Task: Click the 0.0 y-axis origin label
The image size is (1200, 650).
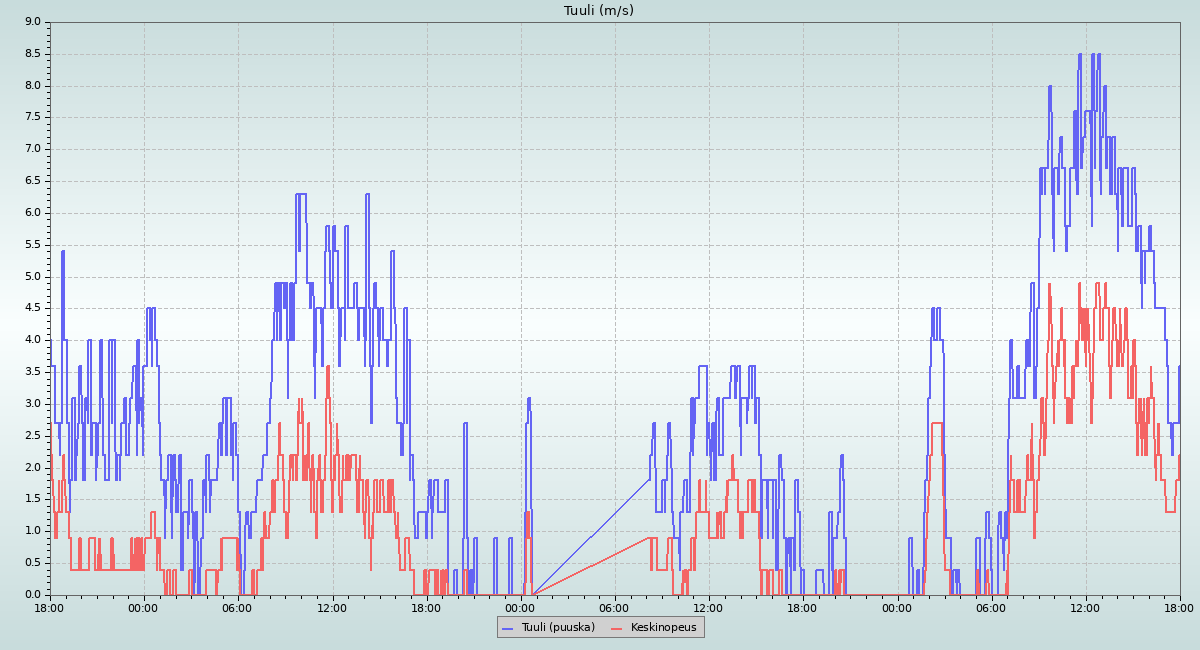Action: coord(33,595)
